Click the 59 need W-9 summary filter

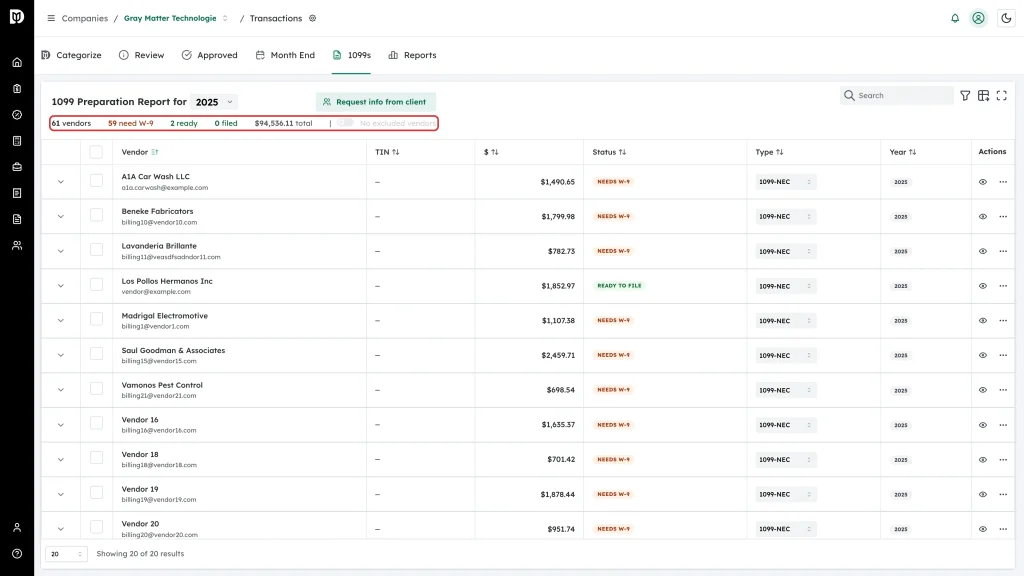[x=131, y=123]
